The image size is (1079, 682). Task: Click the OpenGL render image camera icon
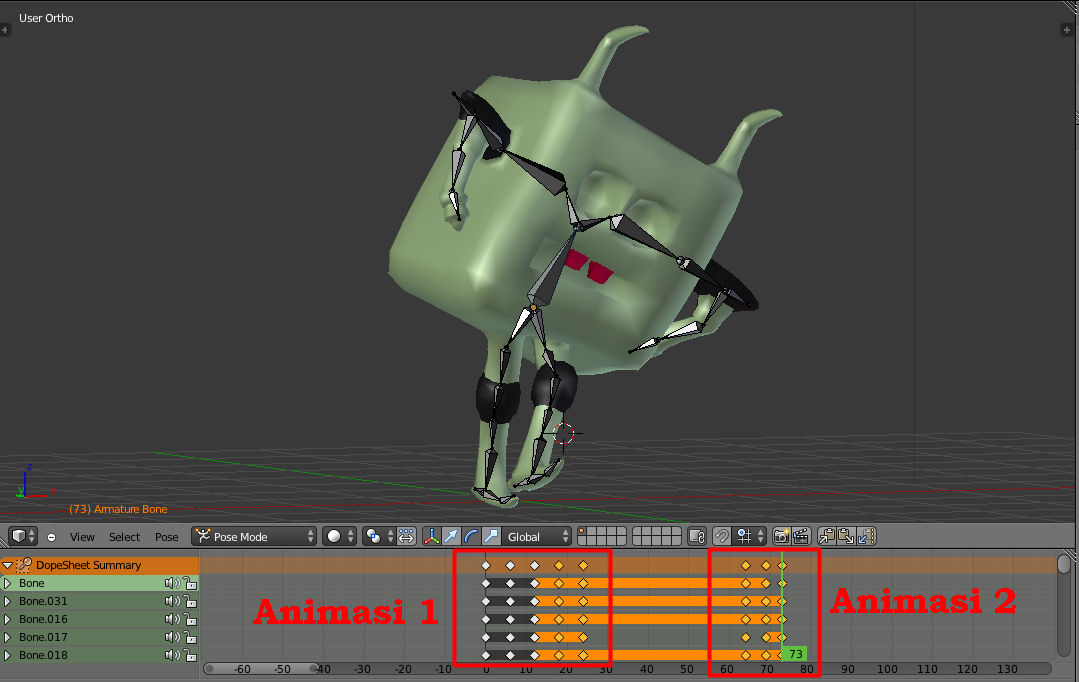click(x=782, y=536)
